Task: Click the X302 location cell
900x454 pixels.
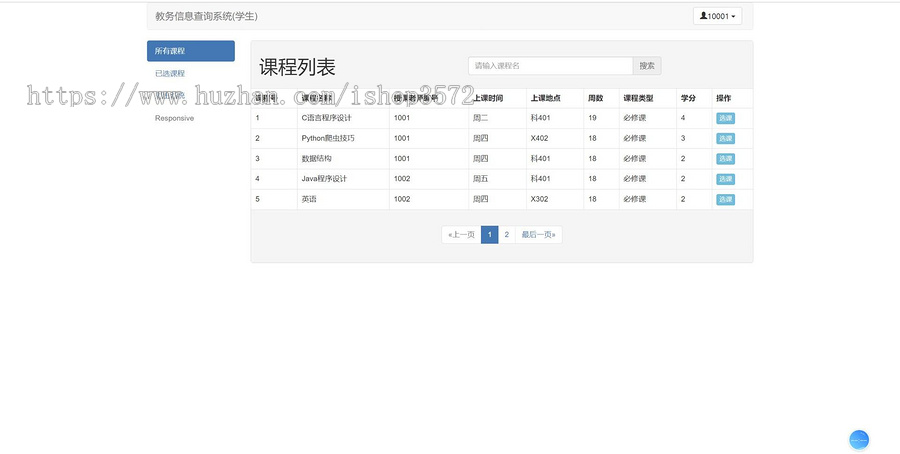Action: [540, 199]
